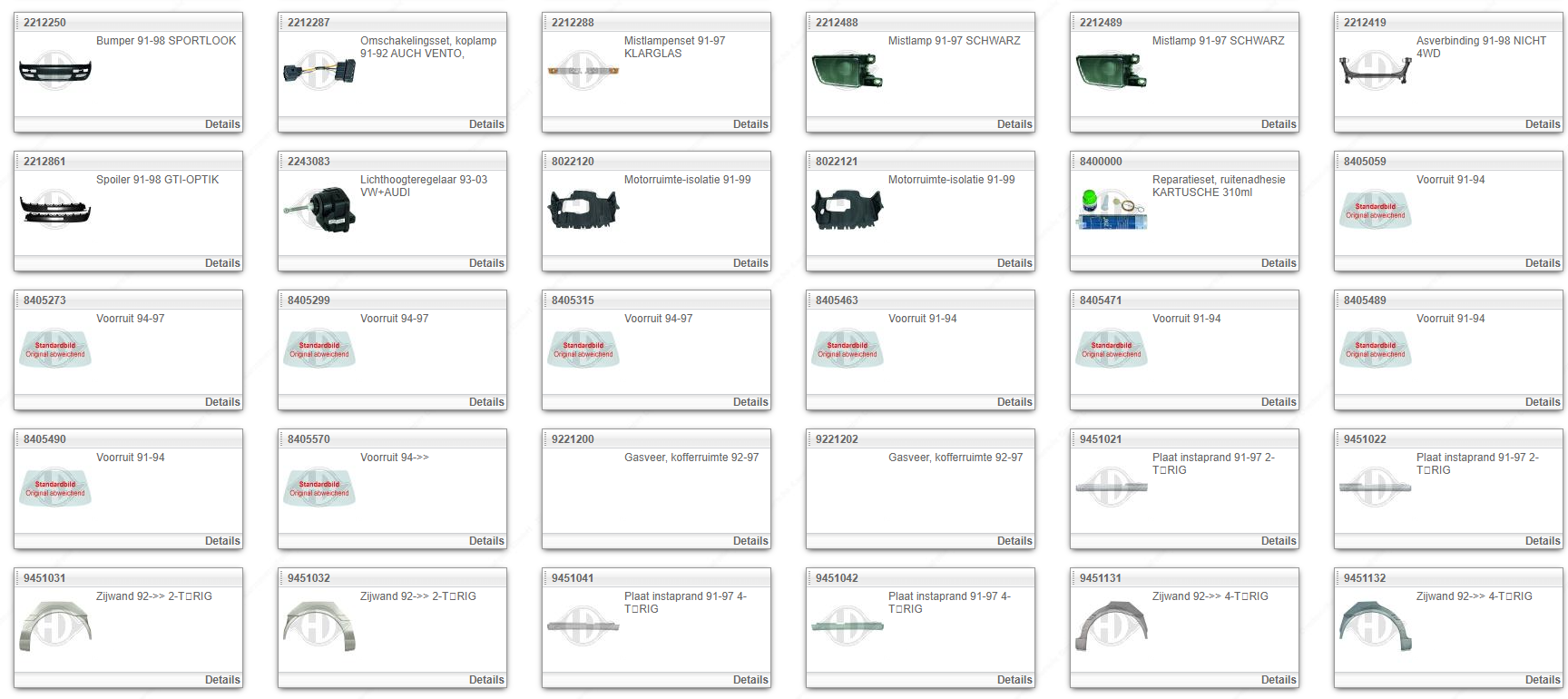This screenshot has height=699, width=1568.
Task: Open the headlight switch set 2212287 image
Action: (319, 71)
